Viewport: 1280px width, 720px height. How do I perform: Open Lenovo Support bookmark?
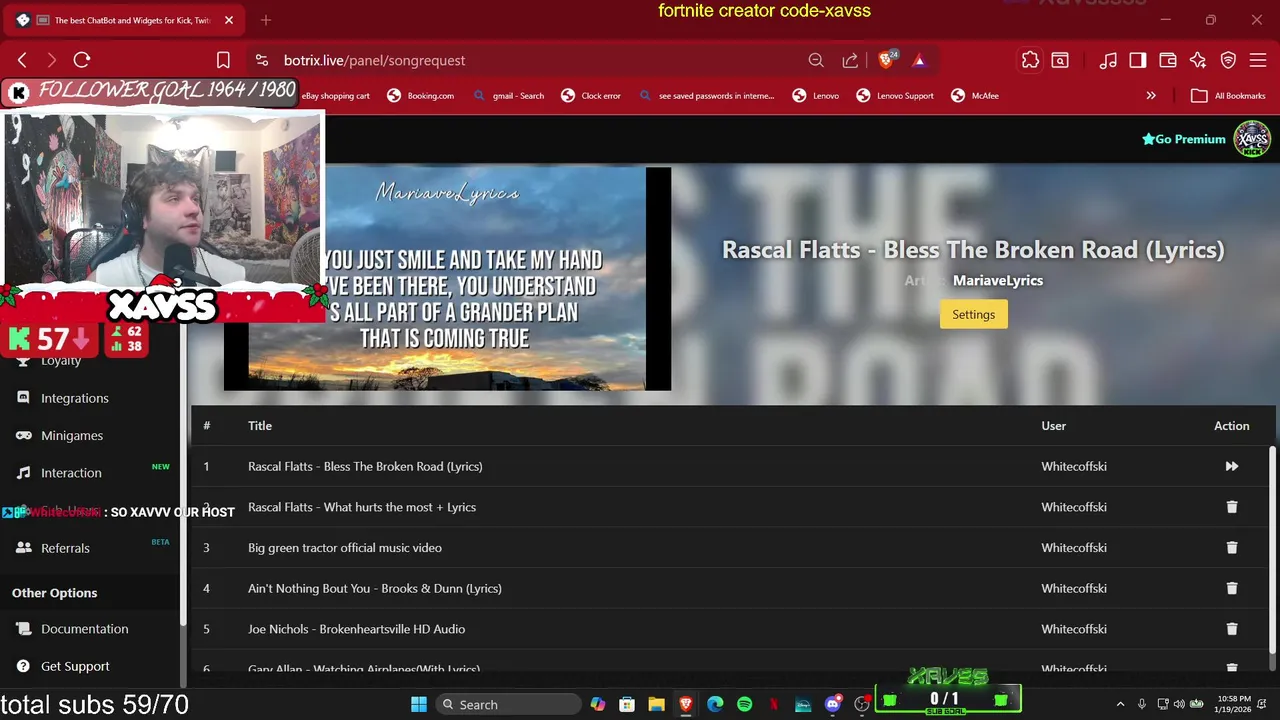coord(894,95)
